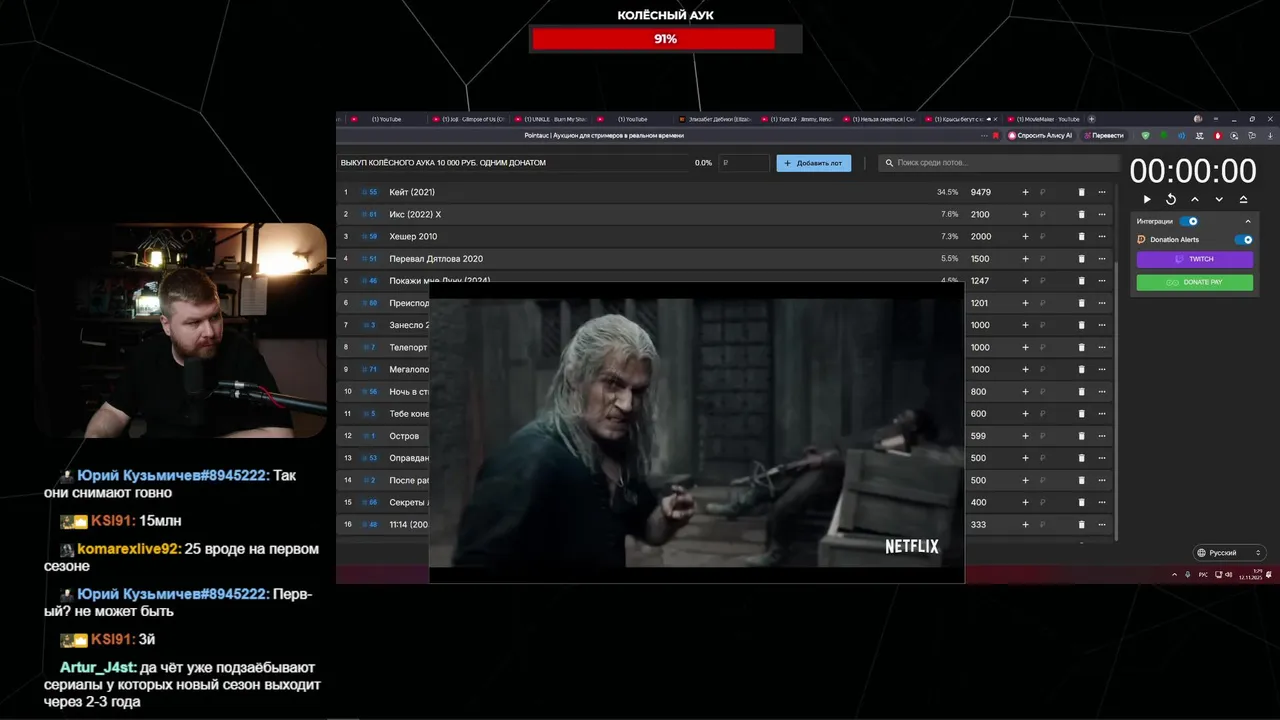Screen dimensions: 1280x720
Task: Click the Кейт (2021) lot name
Action: pos(412,192)
